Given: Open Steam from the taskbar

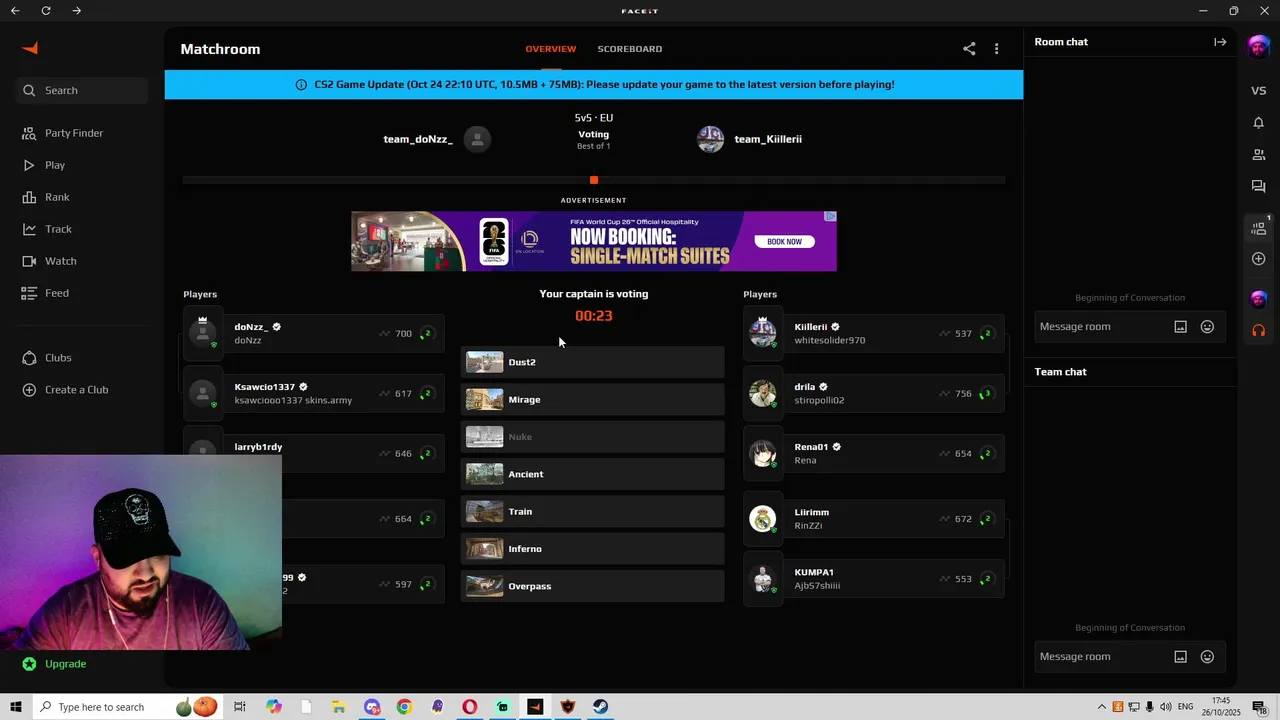Looking at the screenshot, I should [600, 707].
